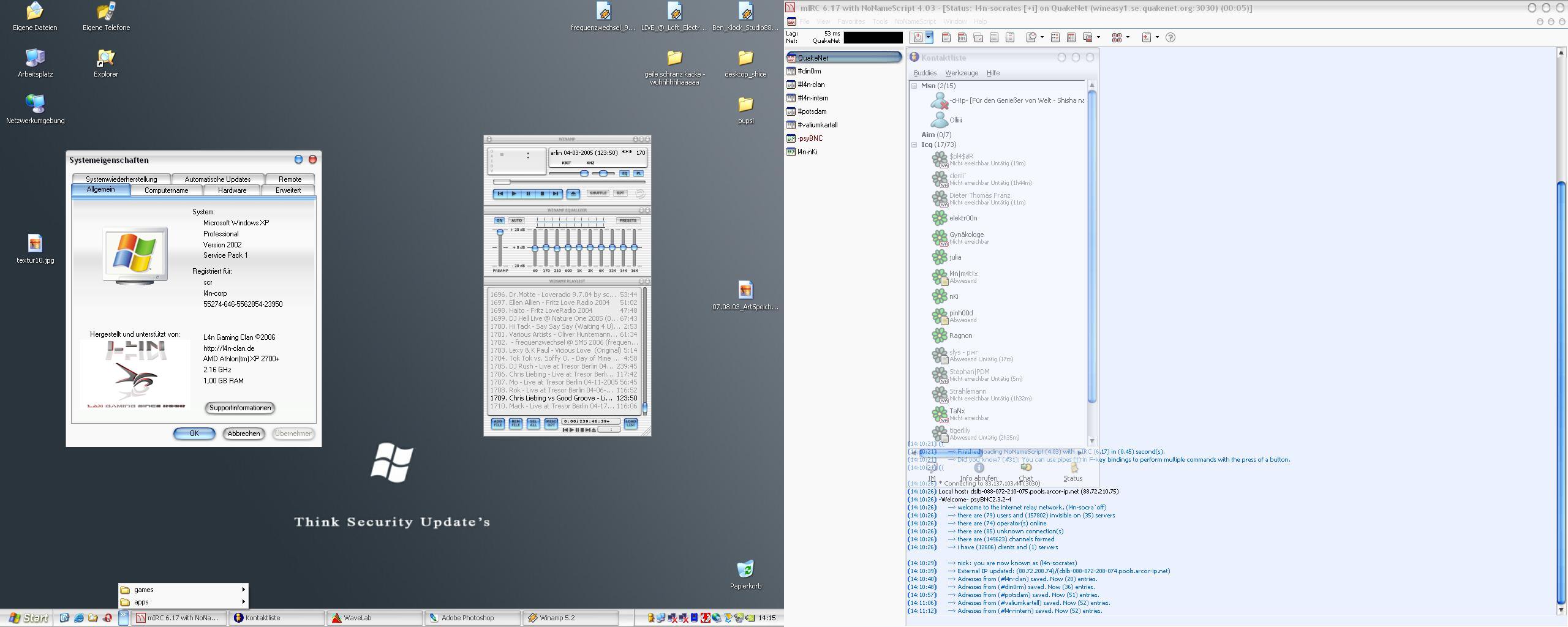The image size is (1568, 627).
Task: Open the Werkzeuge menu in Kontaktliste
Action: (x=961, y=73)
